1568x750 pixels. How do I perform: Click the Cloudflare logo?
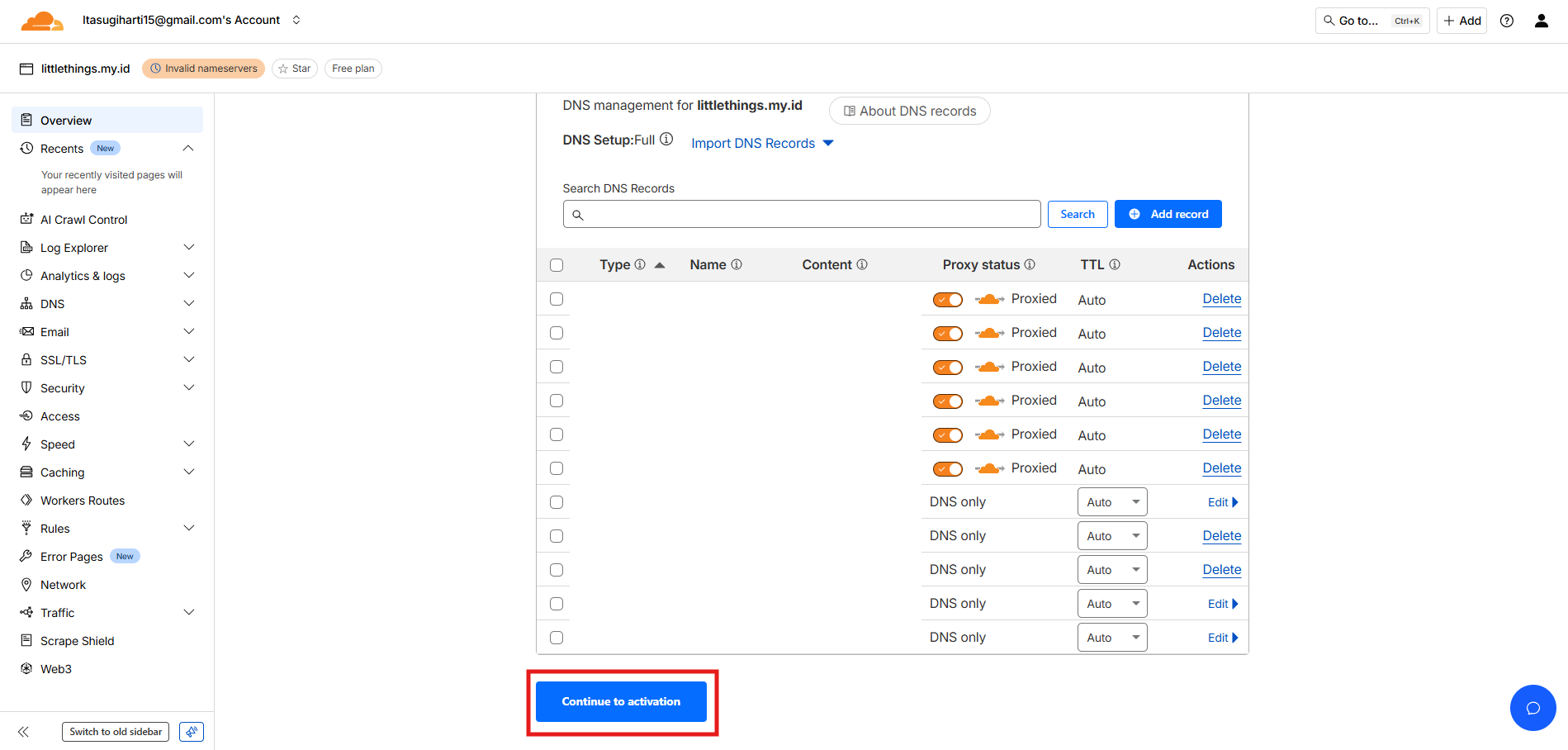[x=42, y=21]
